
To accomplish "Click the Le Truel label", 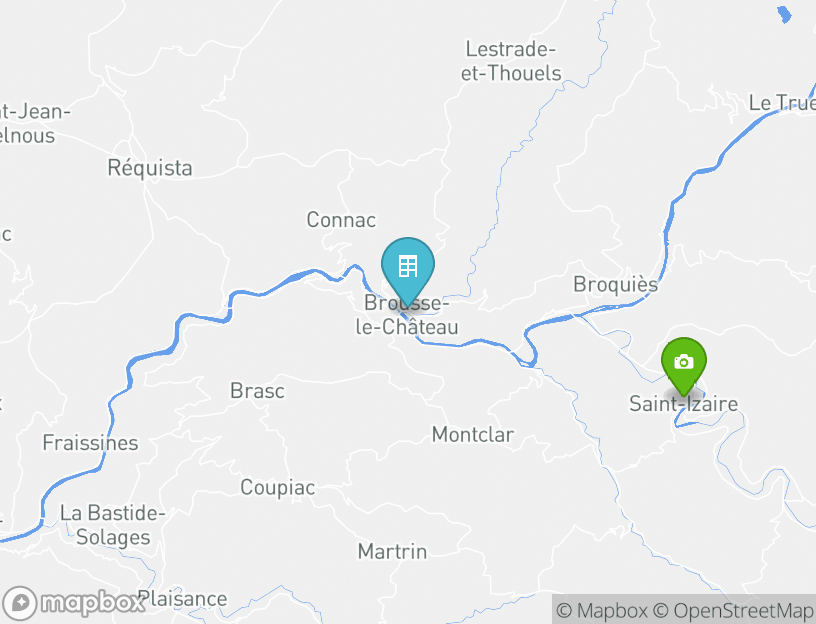I will pyautogui.click(x=782, y=103).
